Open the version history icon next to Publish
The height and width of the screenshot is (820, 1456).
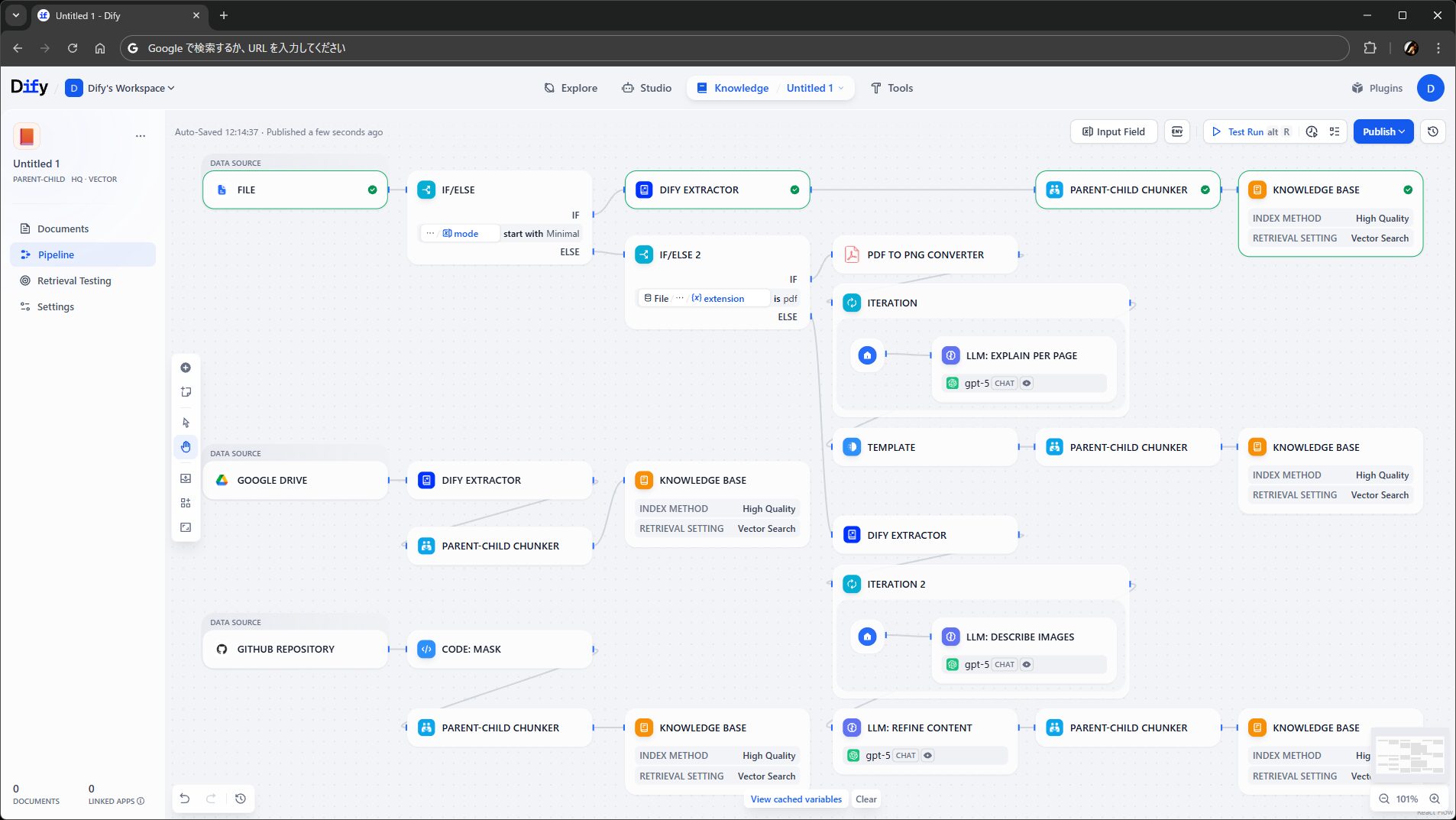[1433, 131]
